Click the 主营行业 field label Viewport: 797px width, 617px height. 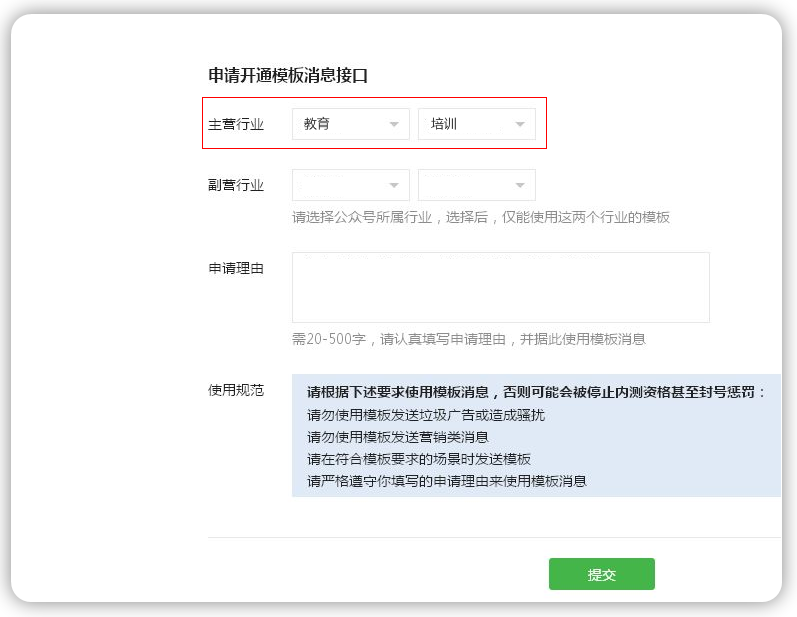236,124
